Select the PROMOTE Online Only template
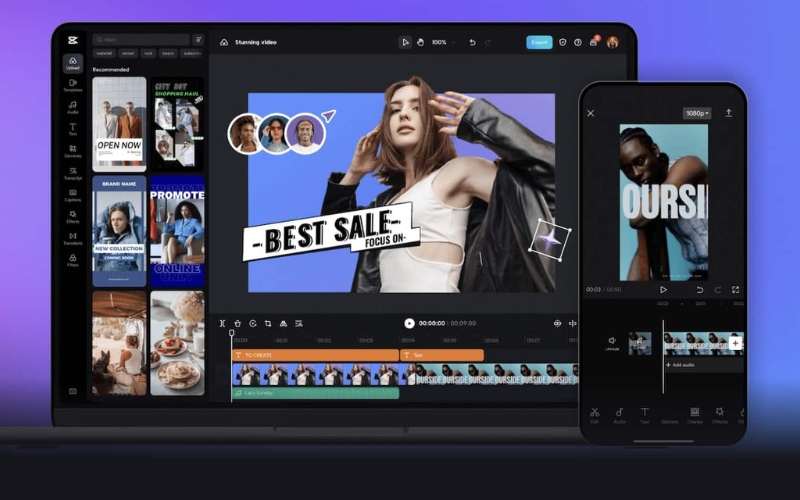Image resolution: width=800 pixels, height=500 pixels. point(177,231)
